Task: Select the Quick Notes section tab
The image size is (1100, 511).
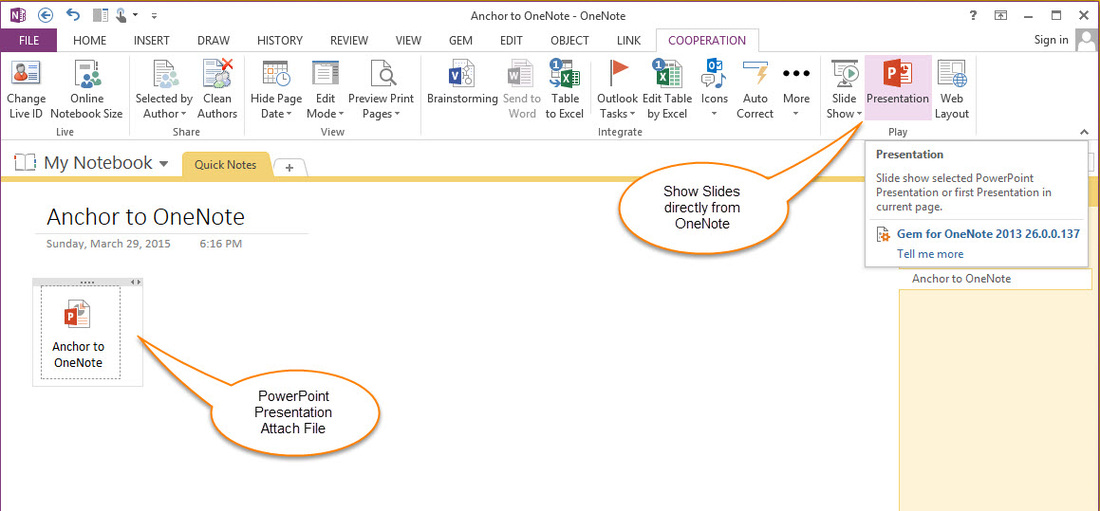Action: click(x=225, y=165)
